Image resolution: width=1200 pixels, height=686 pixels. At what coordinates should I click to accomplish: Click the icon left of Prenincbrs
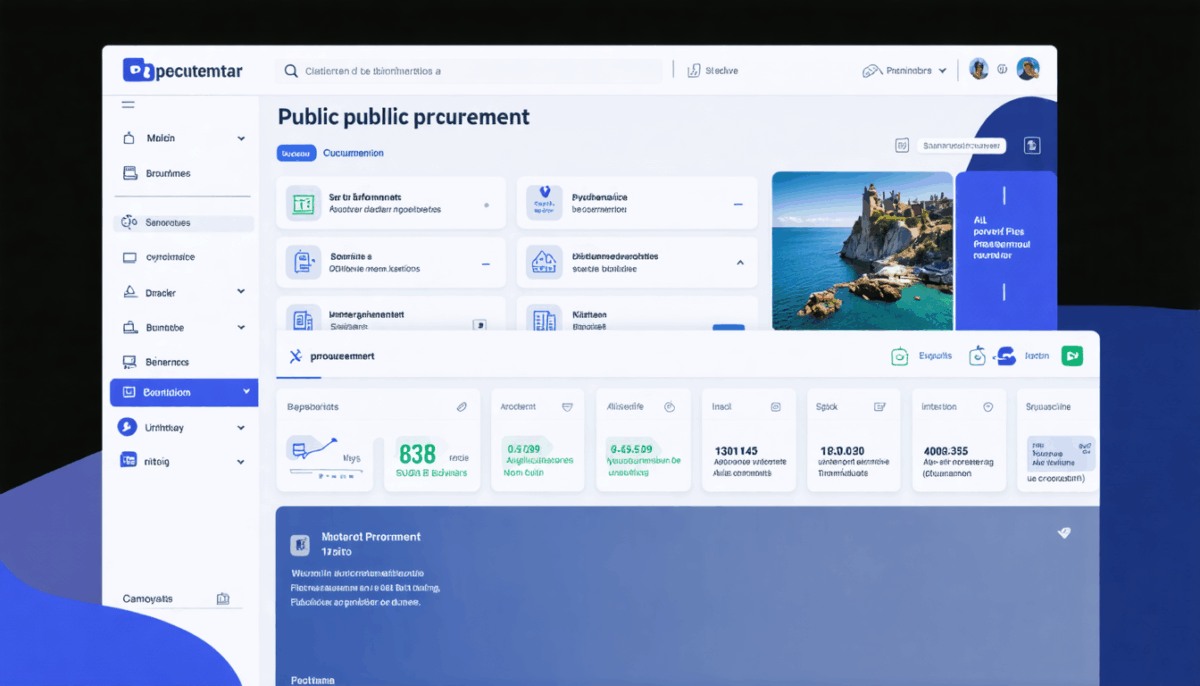[x=872, y=71]
